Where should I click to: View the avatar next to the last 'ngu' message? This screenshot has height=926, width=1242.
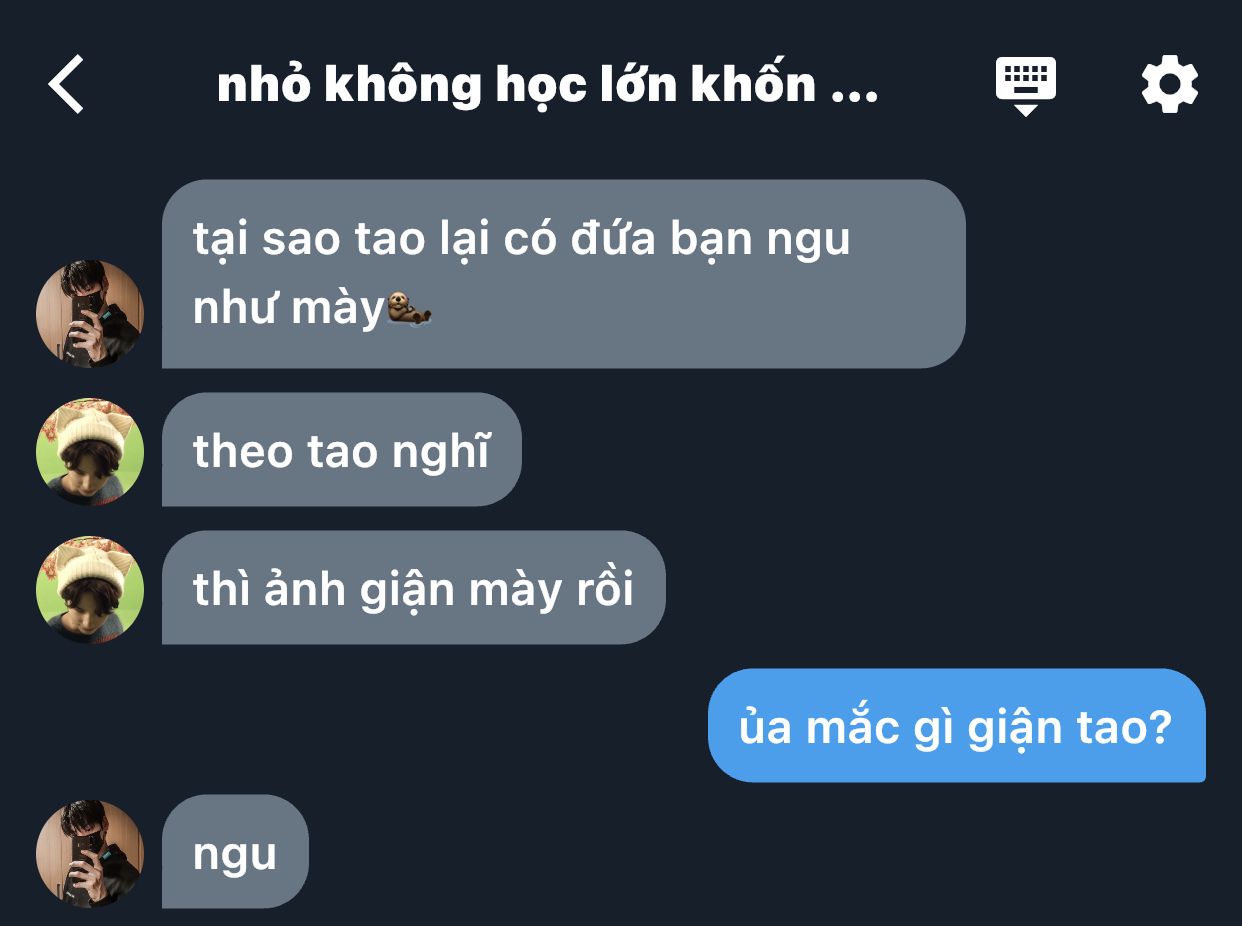pos(90,854)
